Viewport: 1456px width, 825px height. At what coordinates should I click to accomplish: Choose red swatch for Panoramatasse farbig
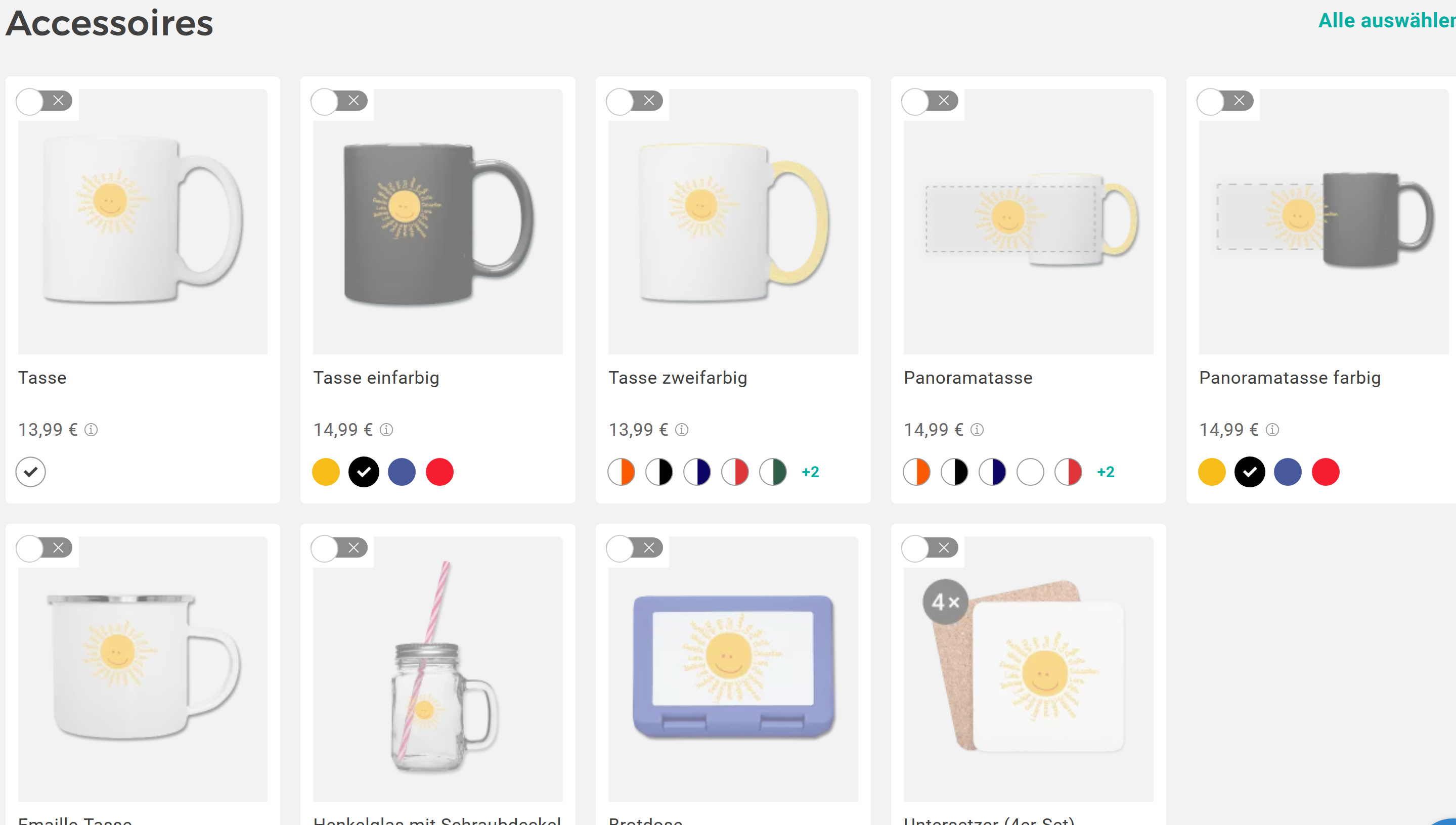[1325, 472]
